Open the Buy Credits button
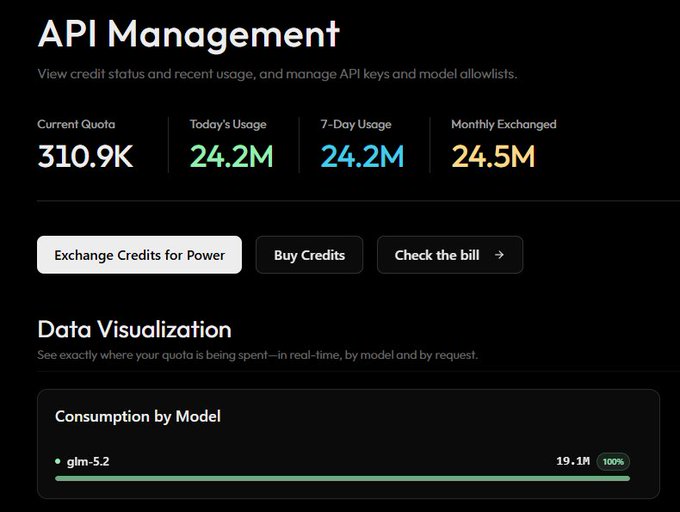The width and height of the screenshot is (680, 512). point(309,255)
